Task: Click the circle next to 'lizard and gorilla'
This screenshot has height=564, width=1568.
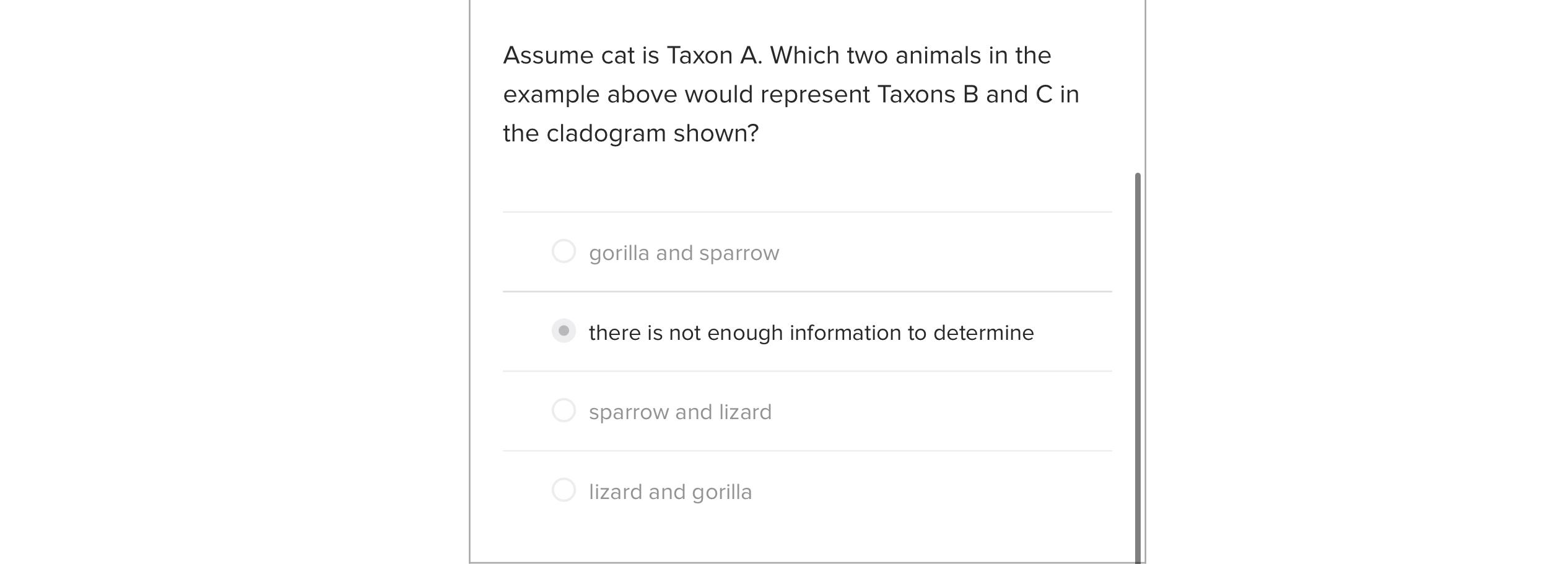Action: point(564,491)
